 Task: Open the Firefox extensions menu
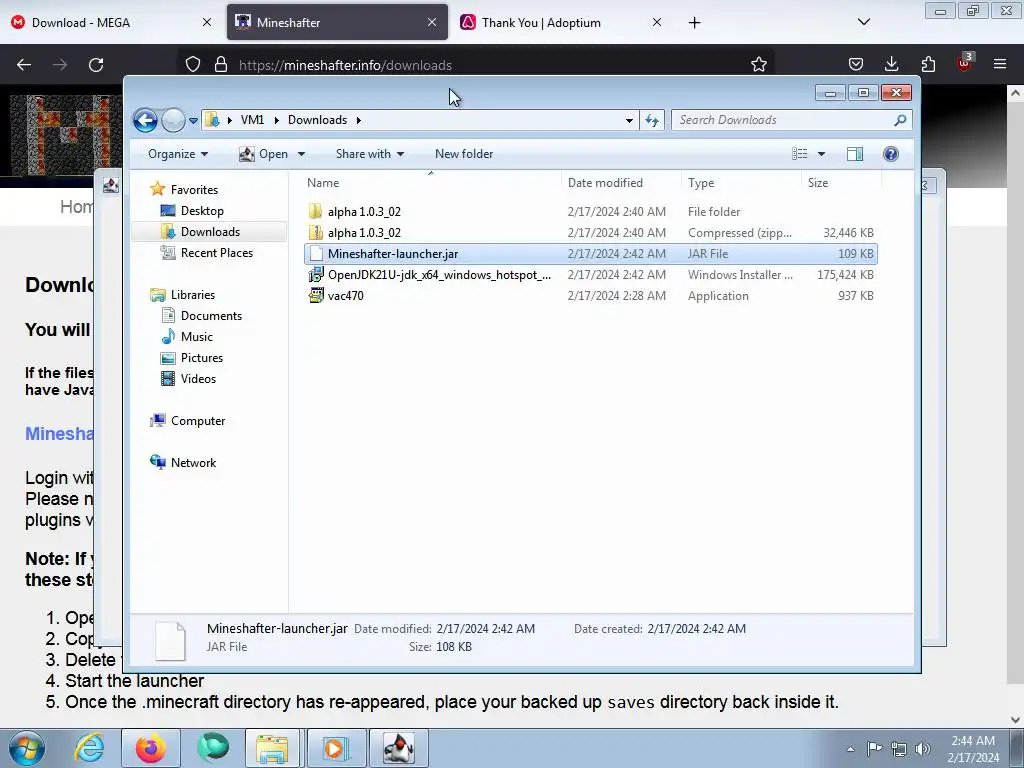(x=928, y=64)
